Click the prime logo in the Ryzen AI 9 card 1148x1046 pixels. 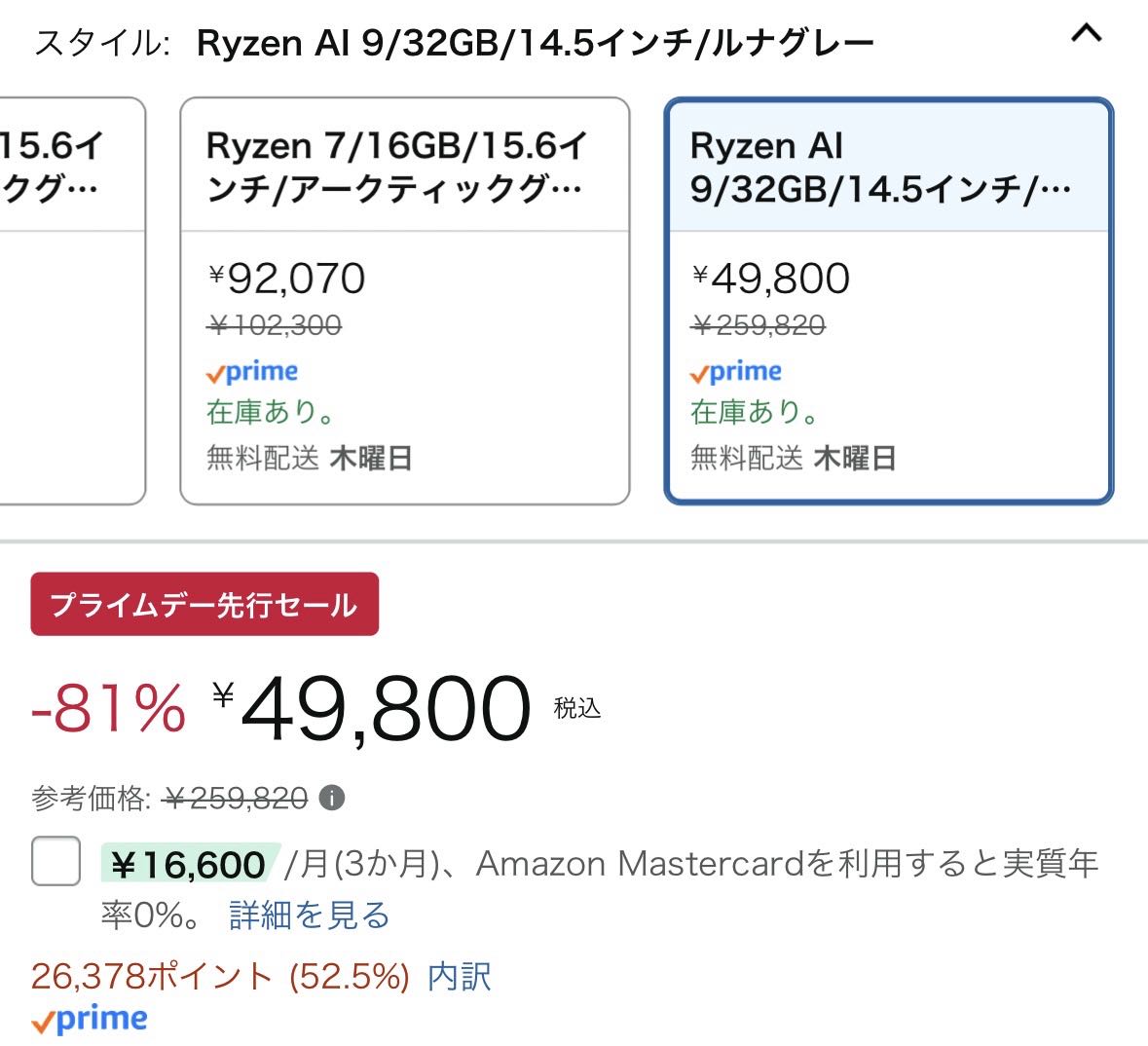736,372
